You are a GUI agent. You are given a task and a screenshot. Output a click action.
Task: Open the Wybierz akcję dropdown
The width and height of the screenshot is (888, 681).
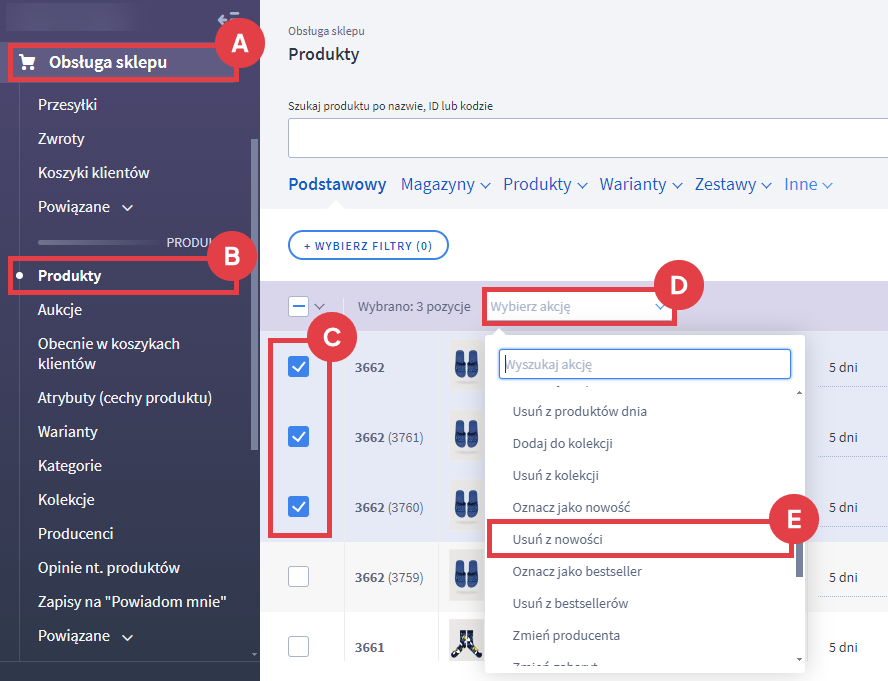[578, 307]
